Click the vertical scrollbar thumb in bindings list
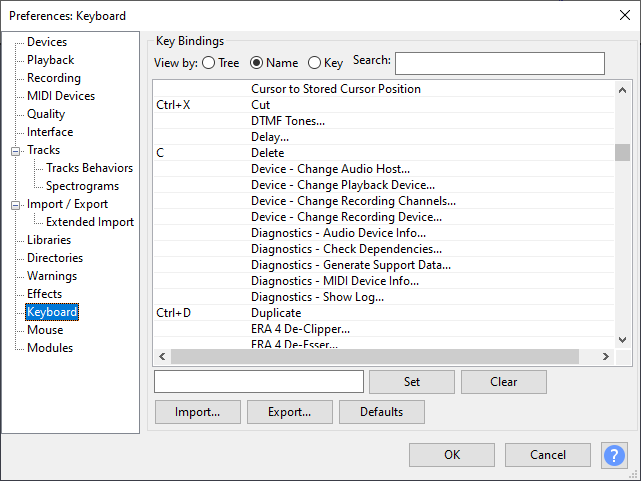The height and width of the screenshot is (481, 641). (622, 152)
